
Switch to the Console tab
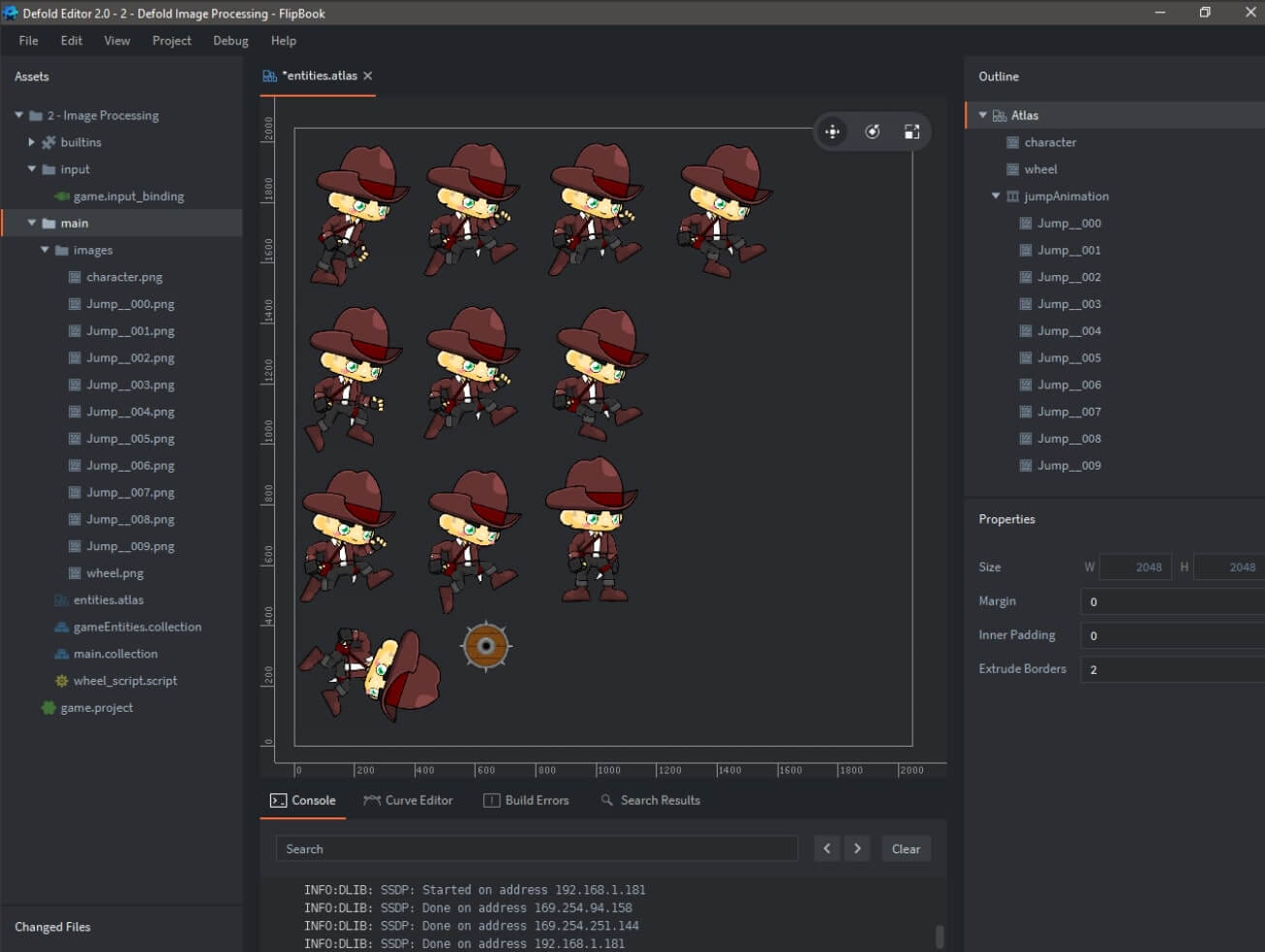tap(302, 800)
